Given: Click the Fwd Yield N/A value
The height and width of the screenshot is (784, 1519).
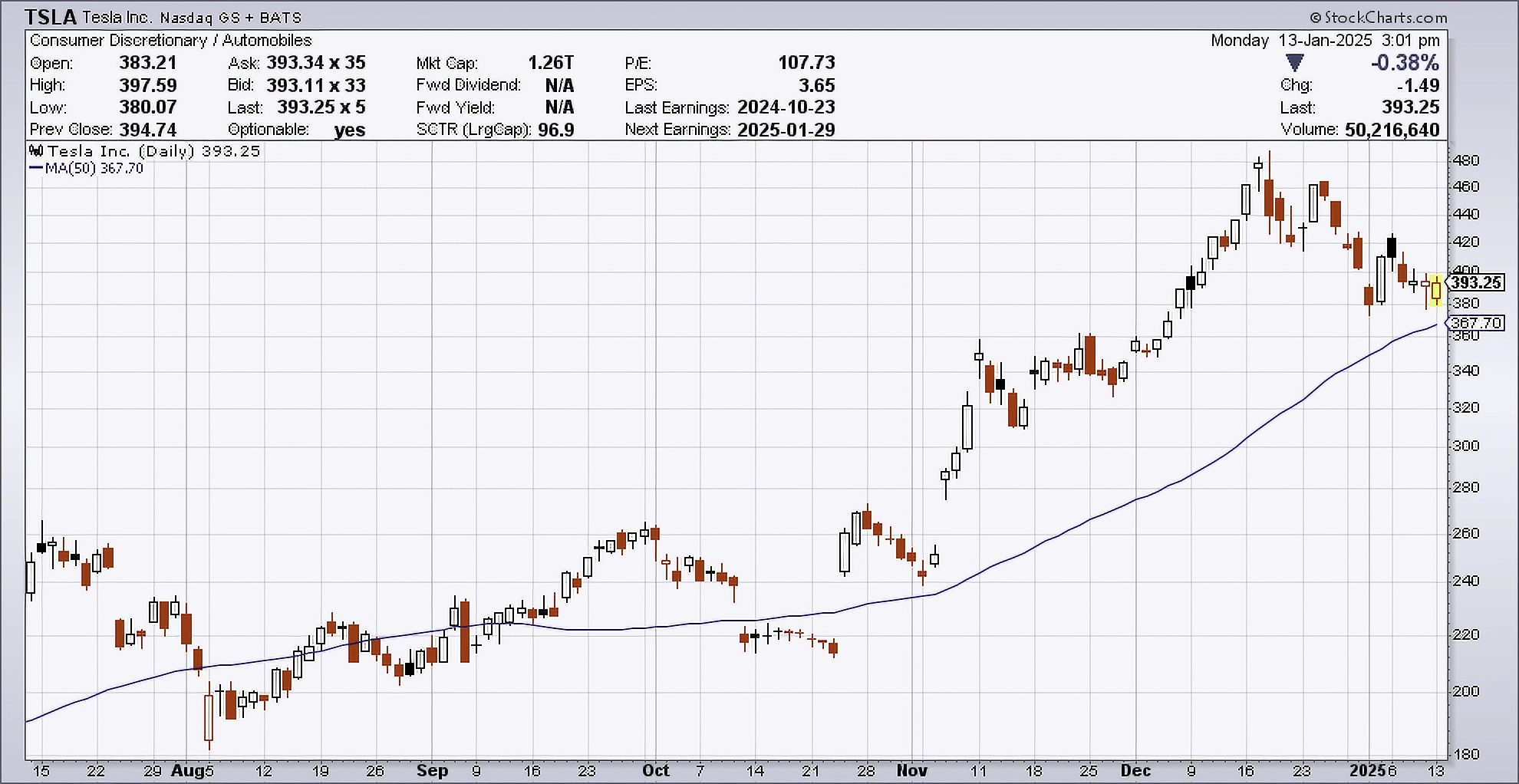Looking at the screenshot, I should (559, 107).
